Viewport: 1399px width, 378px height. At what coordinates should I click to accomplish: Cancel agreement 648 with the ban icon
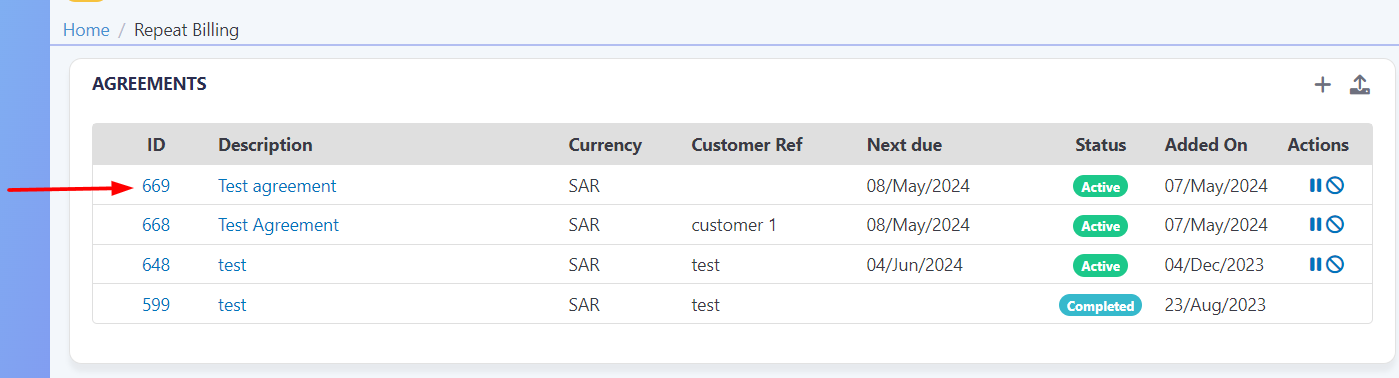1335,265
